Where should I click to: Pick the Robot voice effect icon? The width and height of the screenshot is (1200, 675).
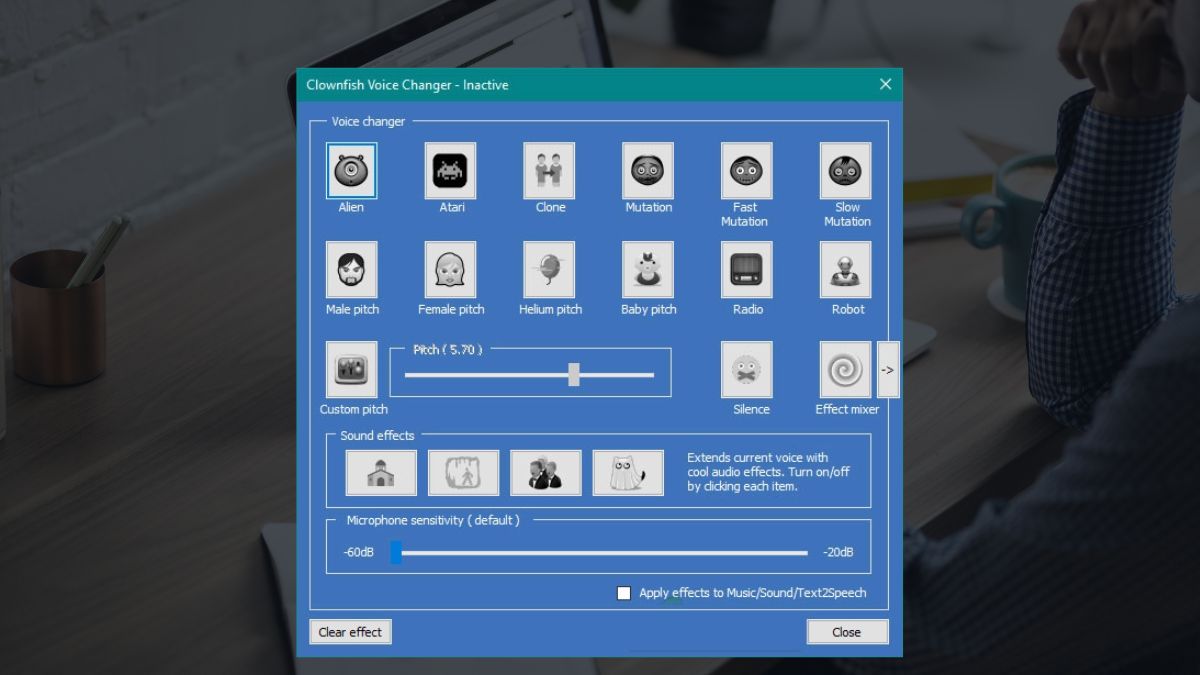tap(846, 269)
